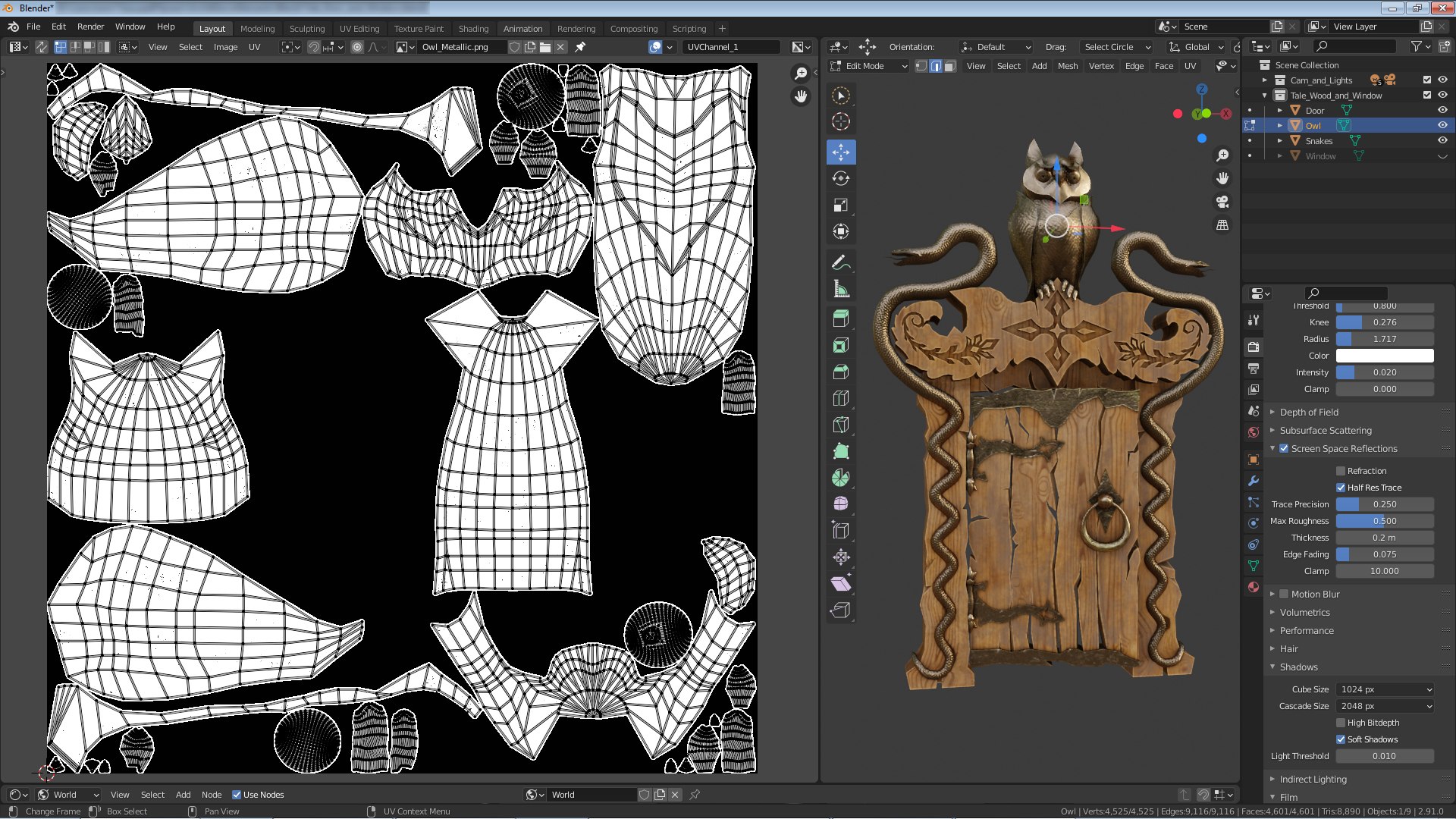Open the Orientation Default dropdown
This screenshot has height=819, width=1456.
click(996, 47)
